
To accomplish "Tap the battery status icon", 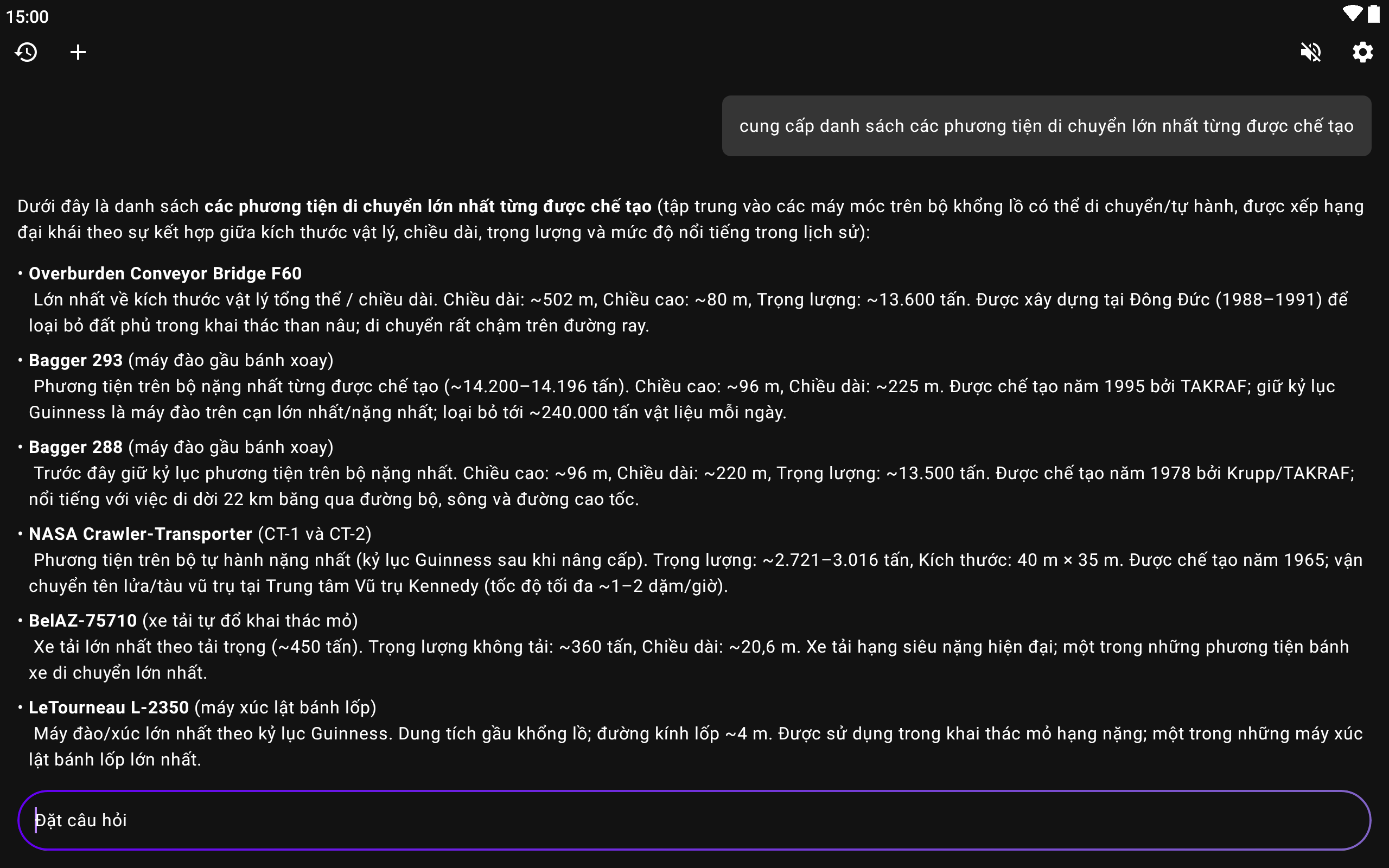I will tap(1373, 14).
